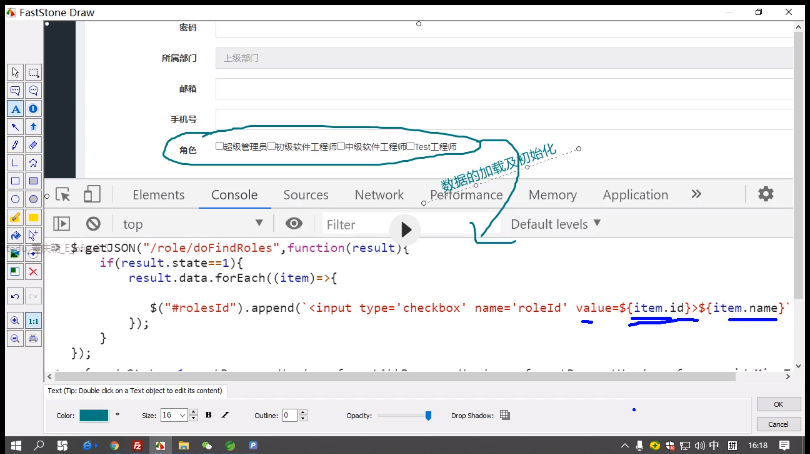Toggle Bold for the text object
This screenshot has height=454, width=810.
pos(209,415)
